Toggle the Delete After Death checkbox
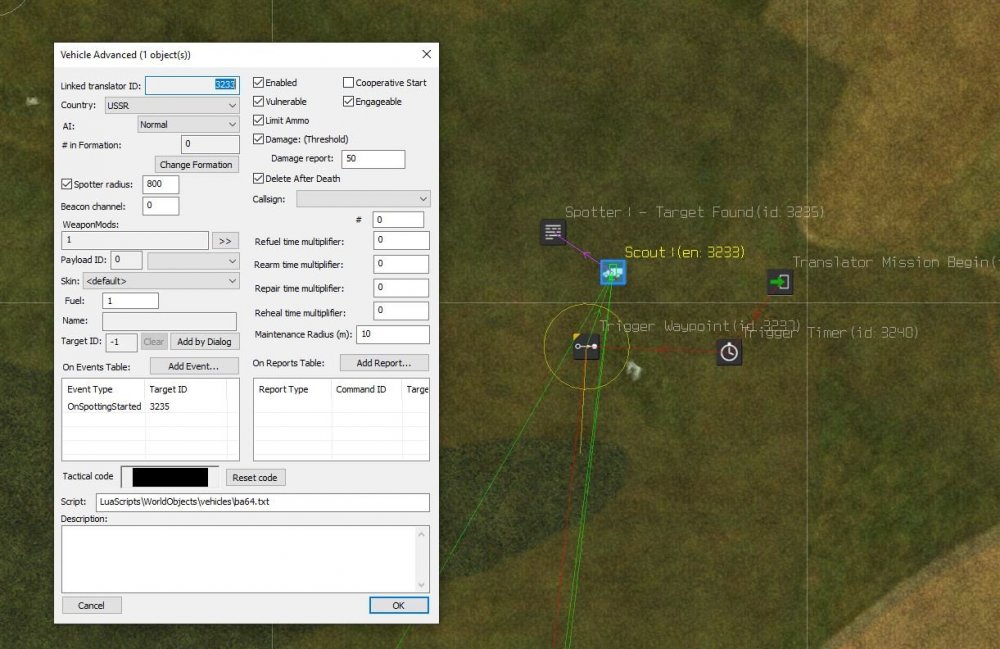 click(259, 179)
